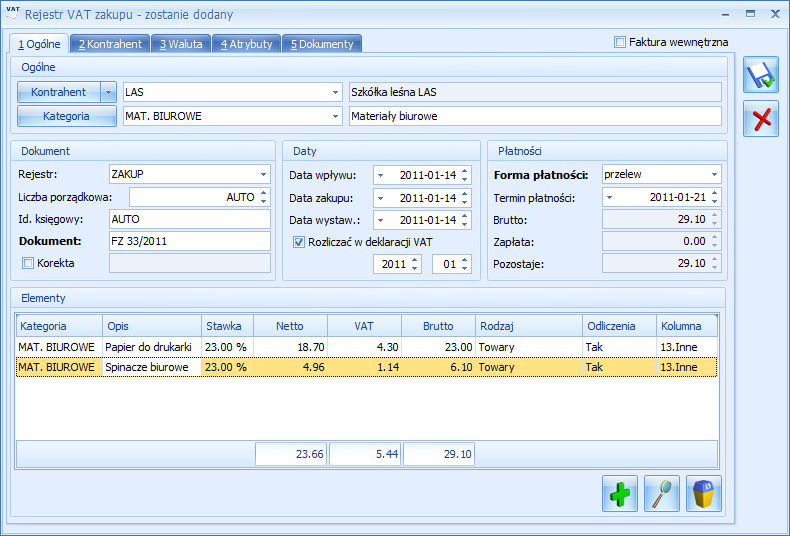Open the 4 Atrybuty tab

(246, 44)
